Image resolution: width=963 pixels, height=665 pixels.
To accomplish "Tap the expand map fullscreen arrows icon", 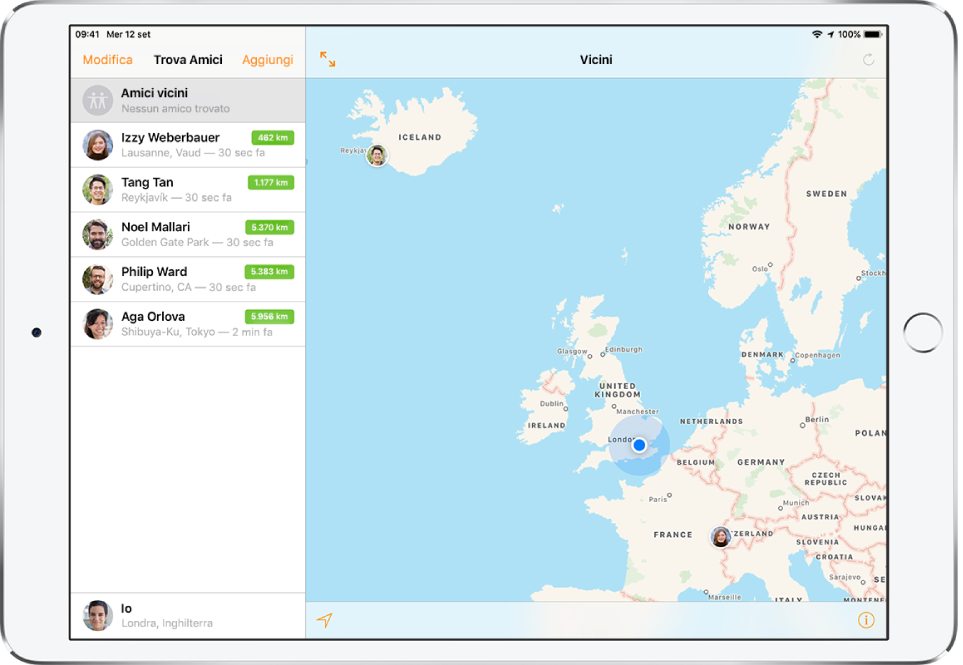I will pos(327,60).
